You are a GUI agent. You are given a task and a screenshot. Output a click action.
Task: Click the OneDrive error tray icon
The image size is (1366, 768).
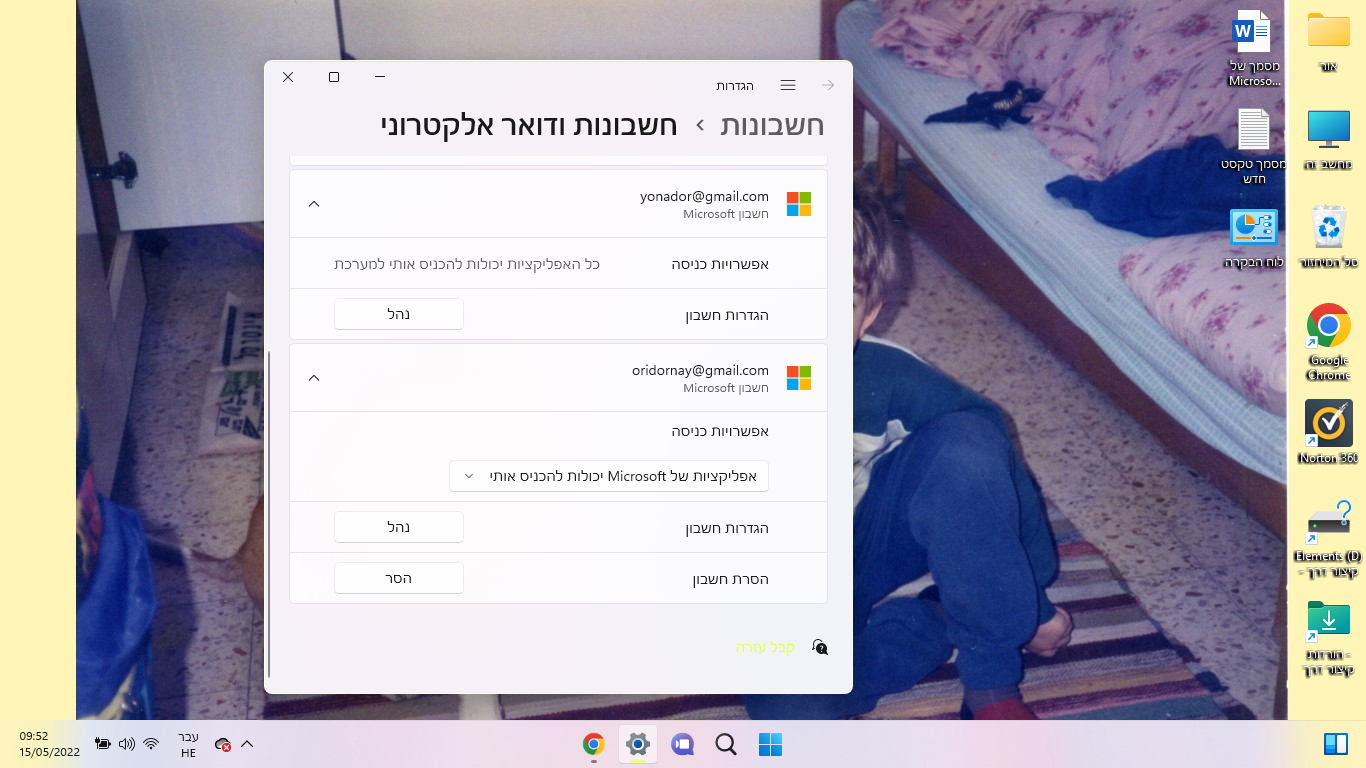pyautogui.click(x=223, y=744)
